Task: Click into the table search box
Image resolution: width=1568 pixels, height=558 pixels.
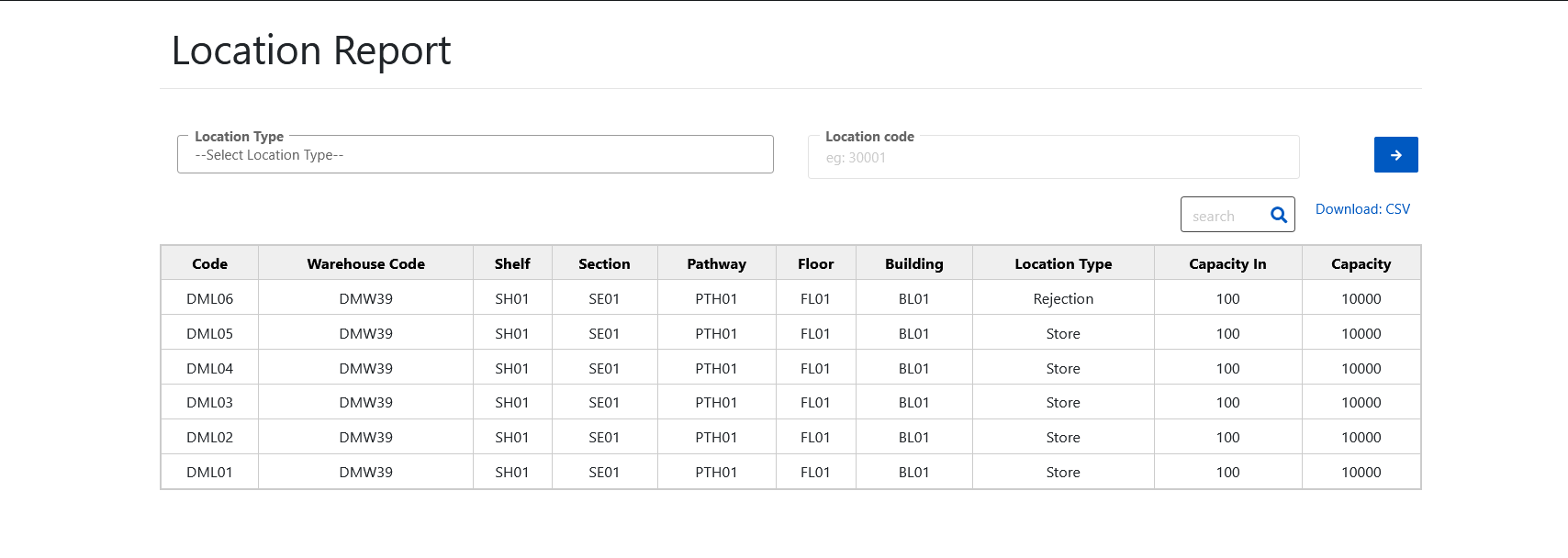Action: (1226, 216)
